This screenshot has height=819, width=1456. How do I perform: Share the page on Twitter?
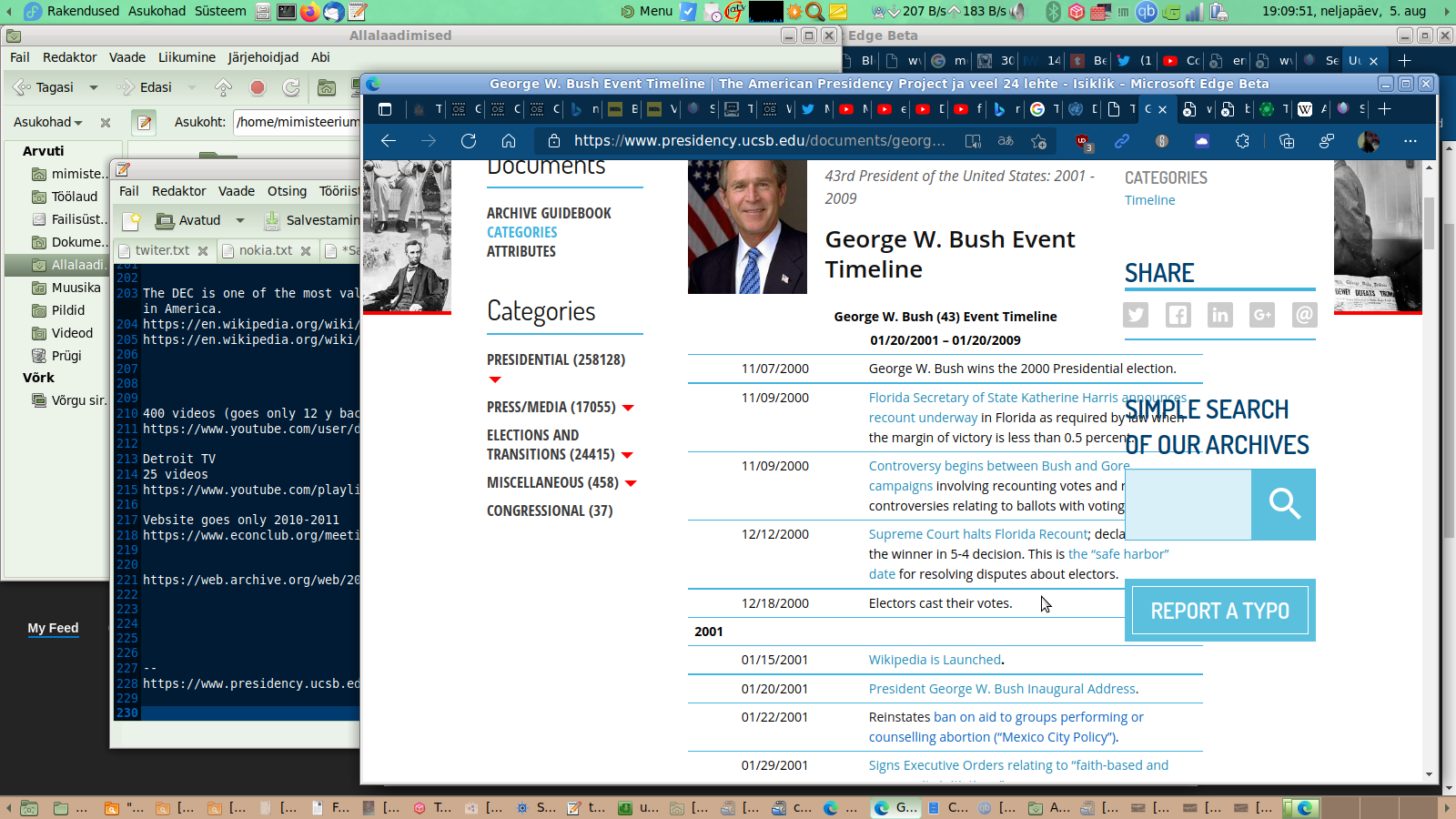coord(1136,315)
